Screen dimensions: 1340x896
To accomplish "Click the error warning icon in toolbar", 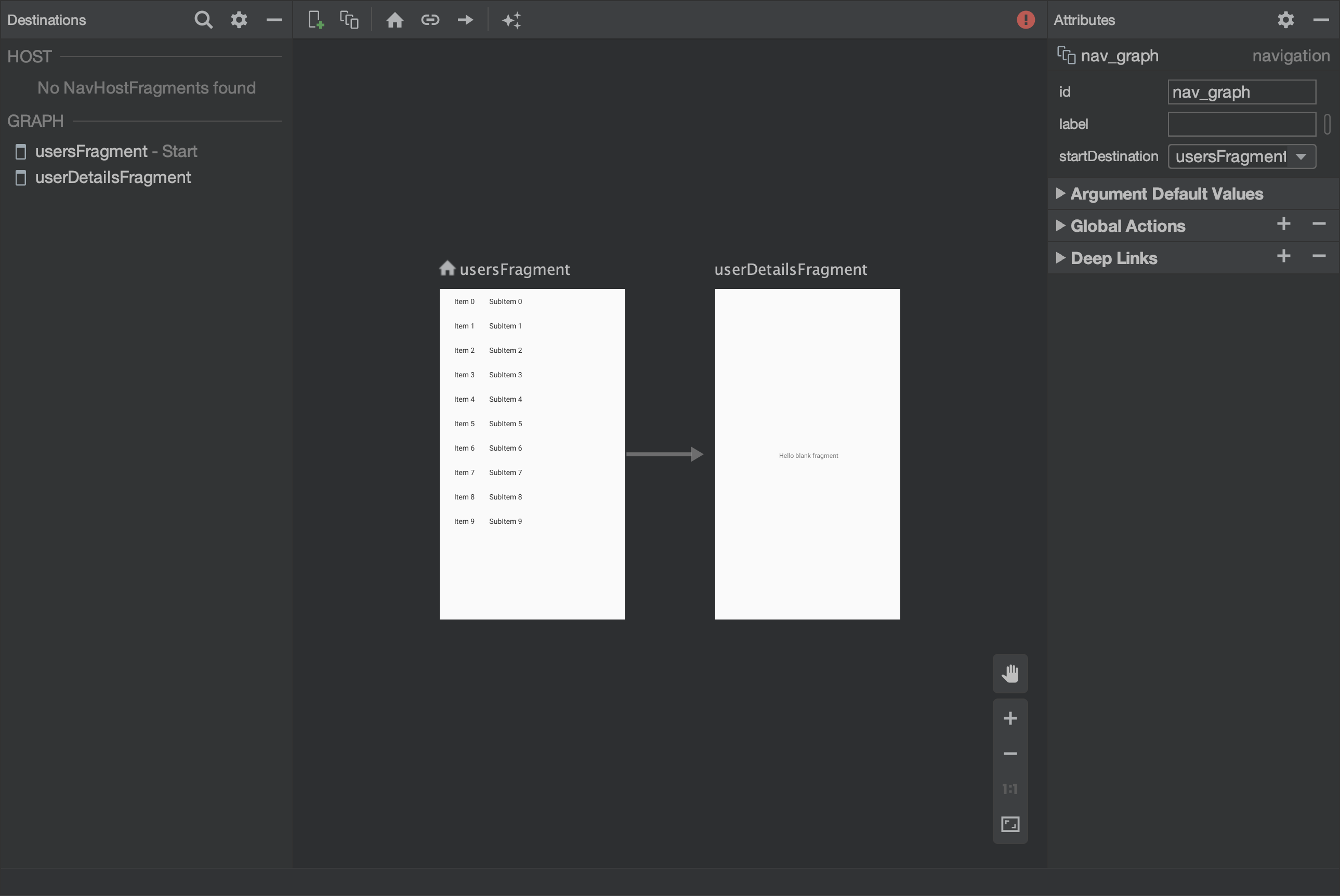I will coord(1026,20).
